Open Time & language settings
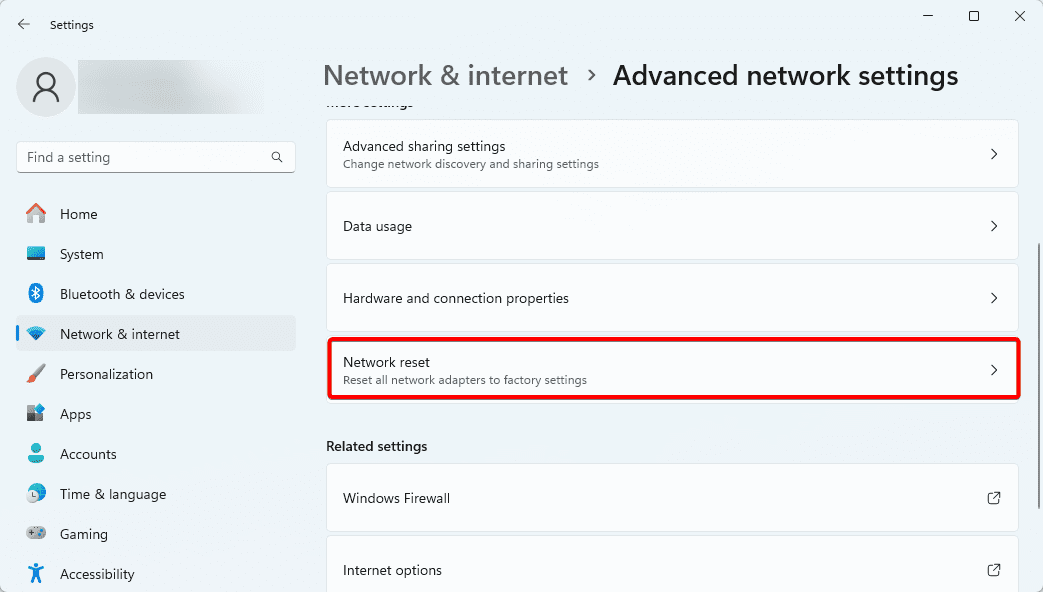1043x592 pixels. (x=156, y=493)
